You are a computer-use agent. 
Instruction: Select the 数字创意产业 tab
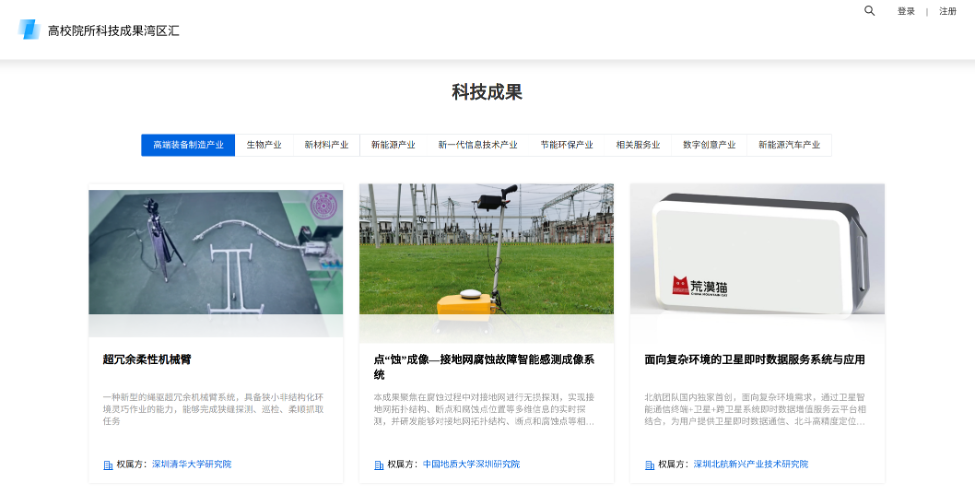click(709, 145)
